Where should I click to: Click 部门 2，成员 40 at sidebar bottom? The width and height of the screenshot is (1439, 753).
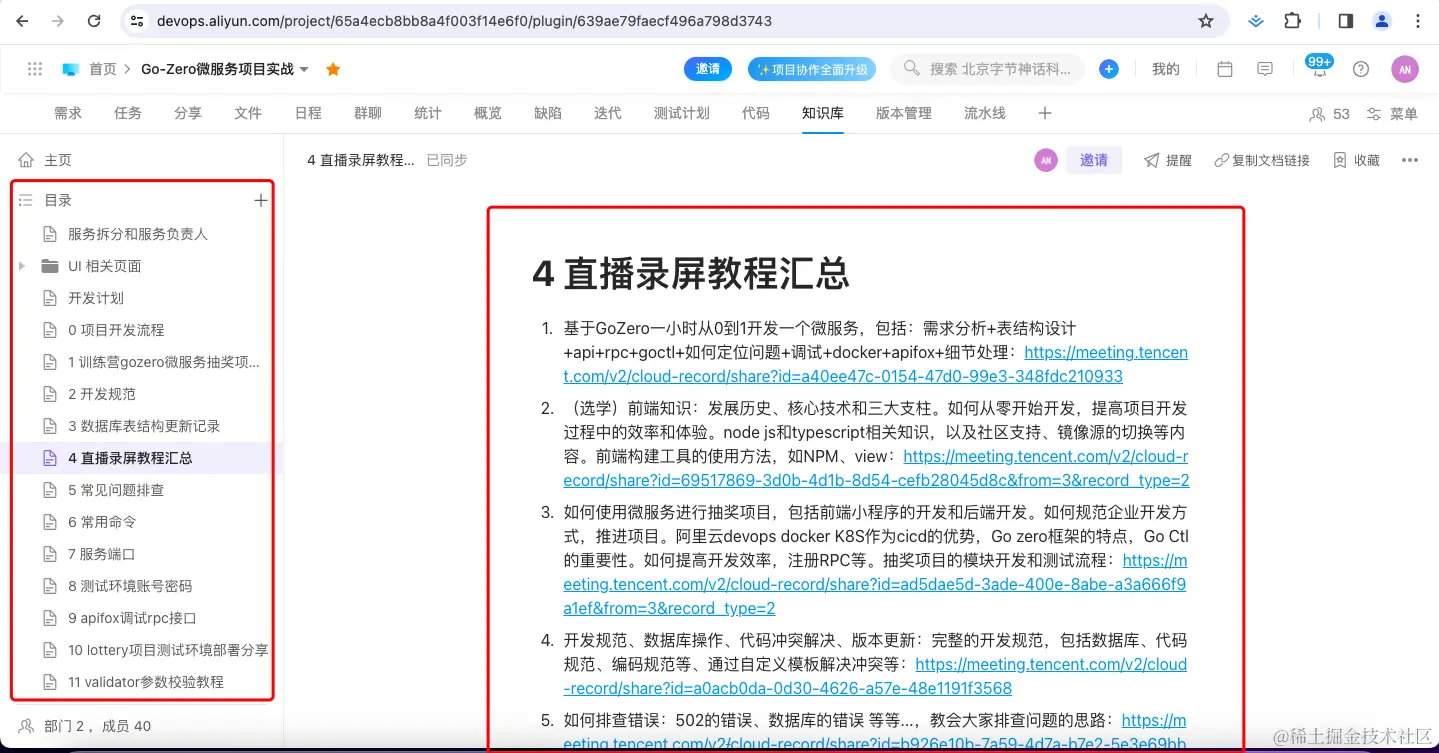(x=98, y=726)
